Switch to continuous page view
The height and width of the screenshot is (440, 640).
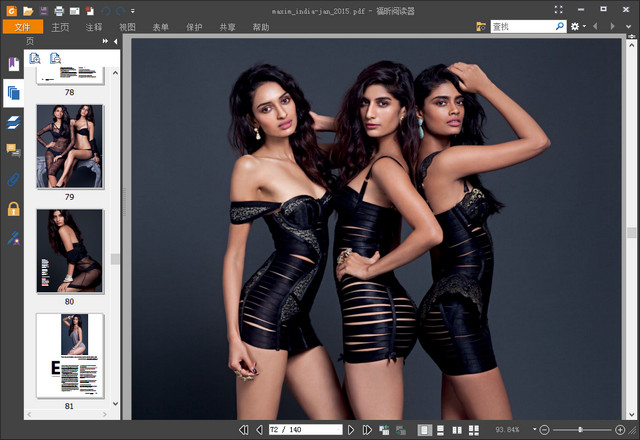(441, 430)
